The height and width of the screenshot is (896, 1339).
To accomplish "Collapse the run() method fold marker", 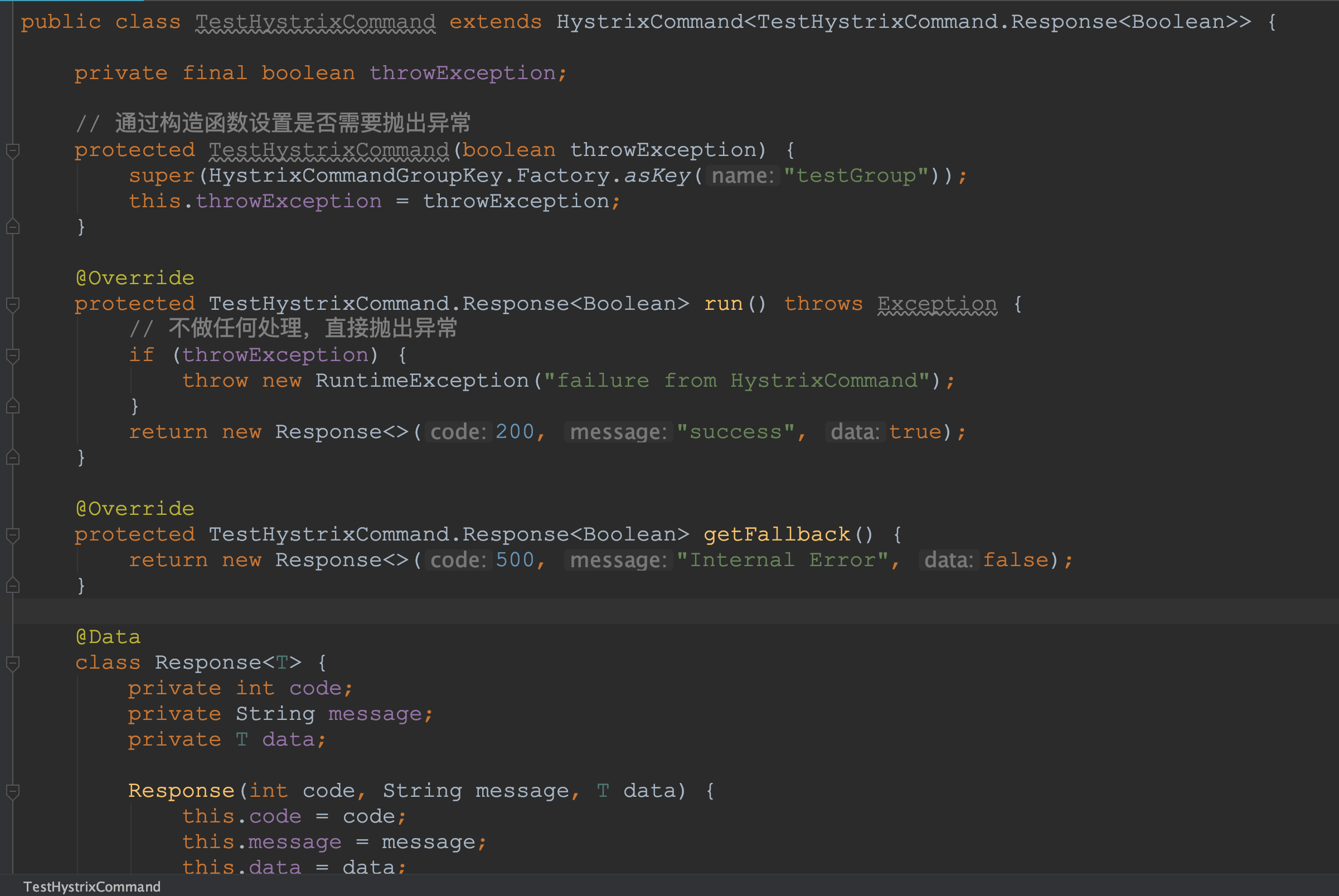I will point(13,305).
